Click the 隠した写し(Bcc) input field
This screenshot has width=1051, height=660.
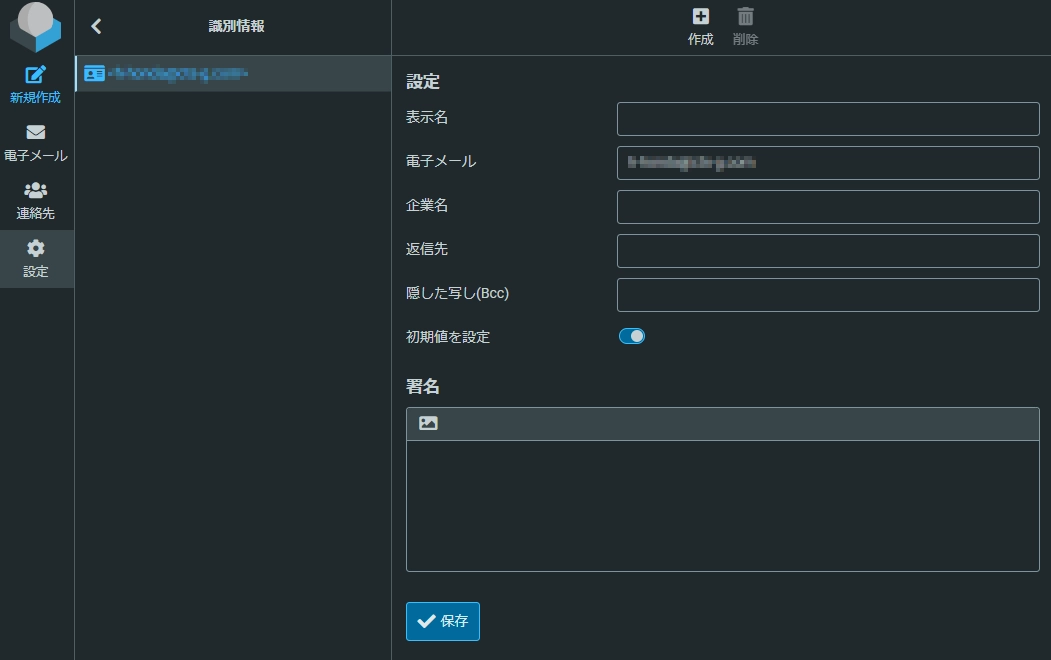[828, 294]
